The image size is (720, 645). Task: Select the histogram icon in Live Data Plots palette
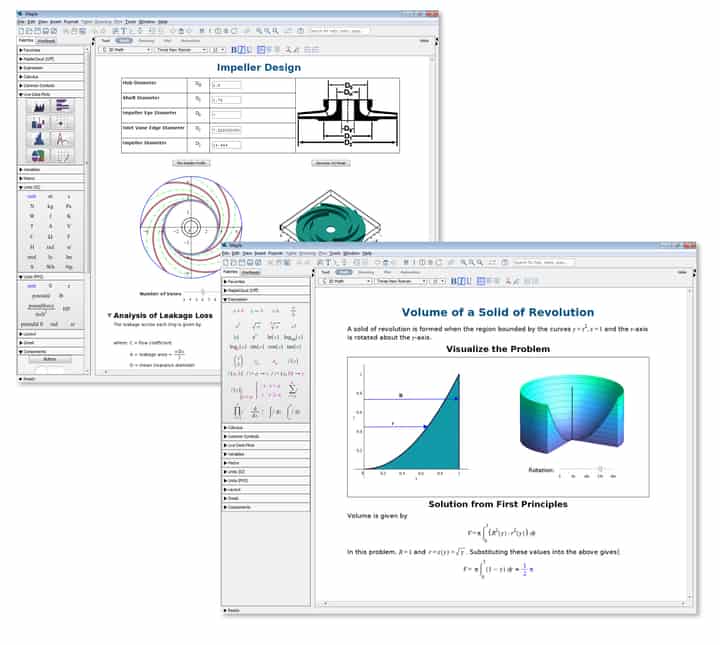coord(39,139)
